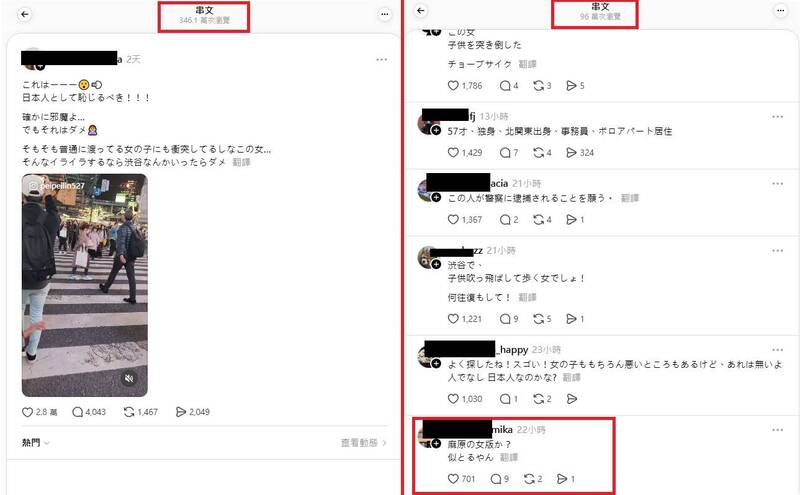Like the mika comment with 701 likes

(461, 479)
